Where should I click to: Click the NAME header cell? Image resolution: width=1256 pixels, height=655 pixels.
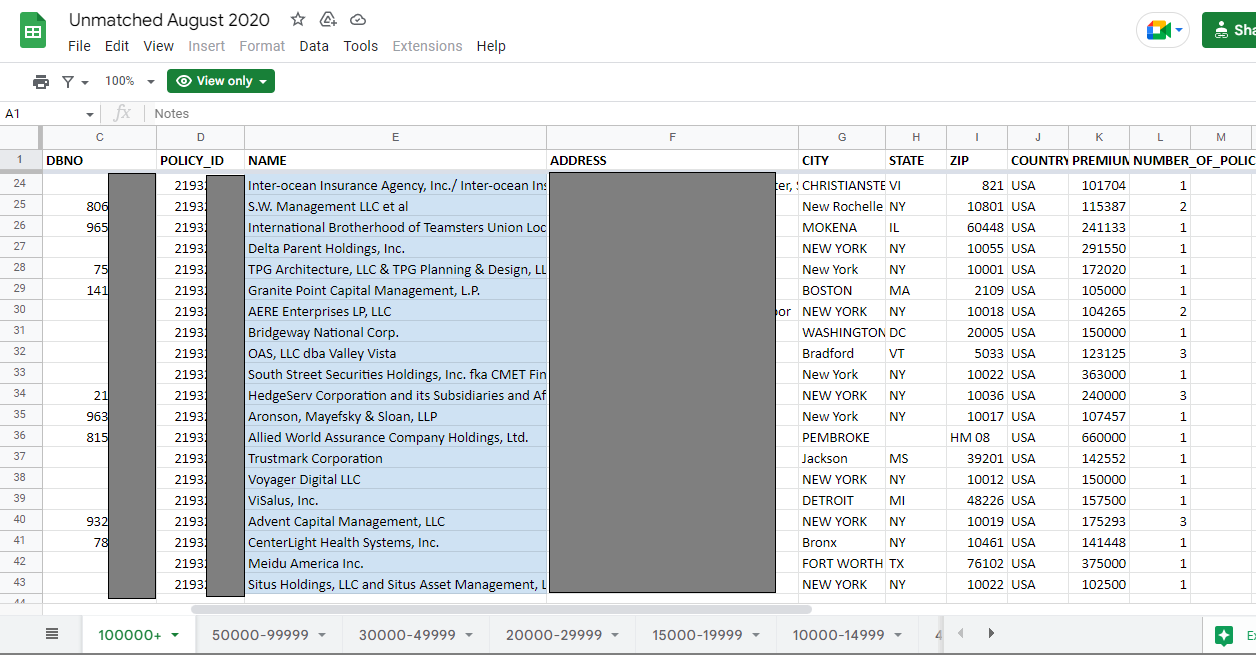[395, 160]
